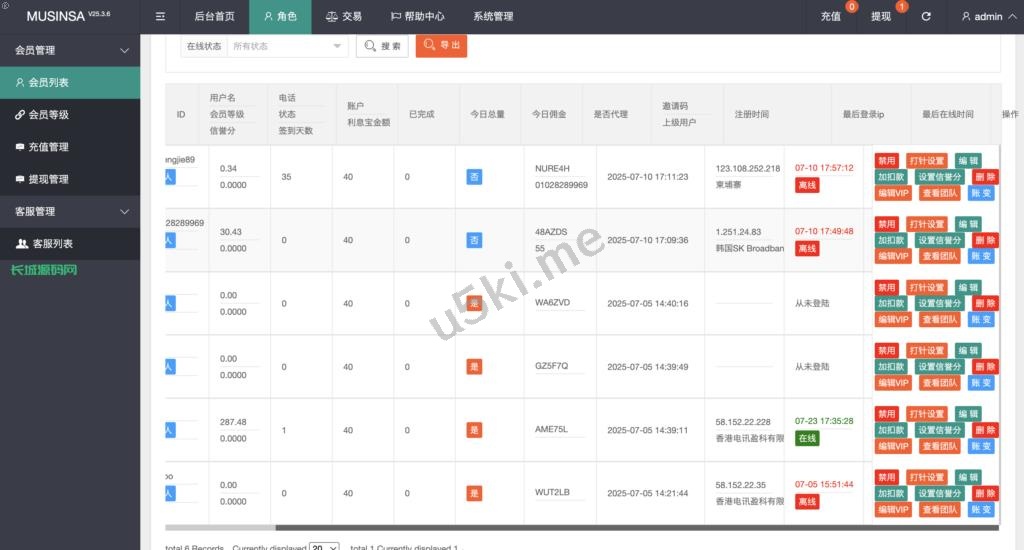Click the 提现 withdrawal notification item
1024x550 pixels.
coord(882,17)
